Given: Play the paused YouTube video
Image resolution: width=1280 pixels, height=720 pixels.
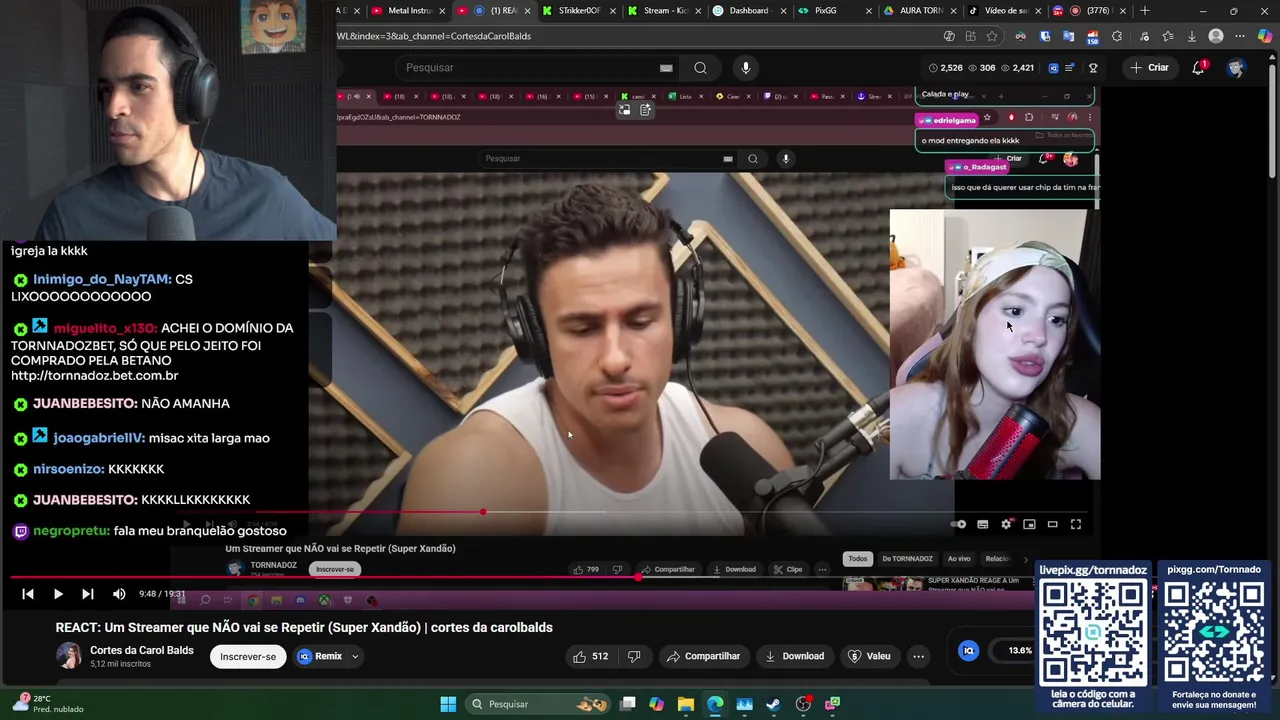Looking at the screenshot, I should pyautogui.click(x=58, y=594).
